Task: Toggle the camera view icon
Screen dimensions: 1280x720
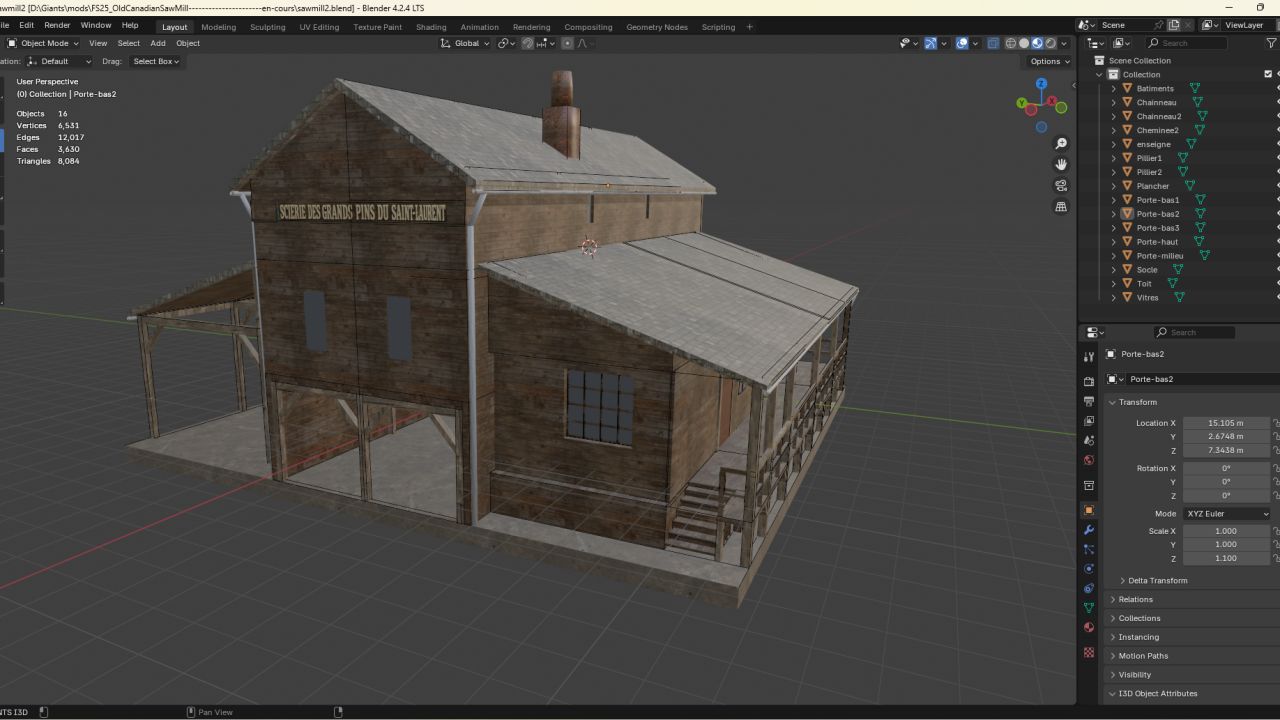Action: point(1061,186)
